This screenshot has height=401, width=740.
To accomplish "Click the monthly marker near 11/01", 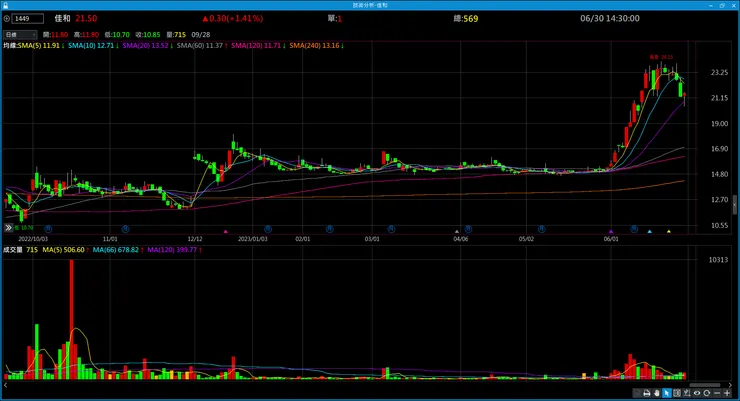I will [125, 229].
